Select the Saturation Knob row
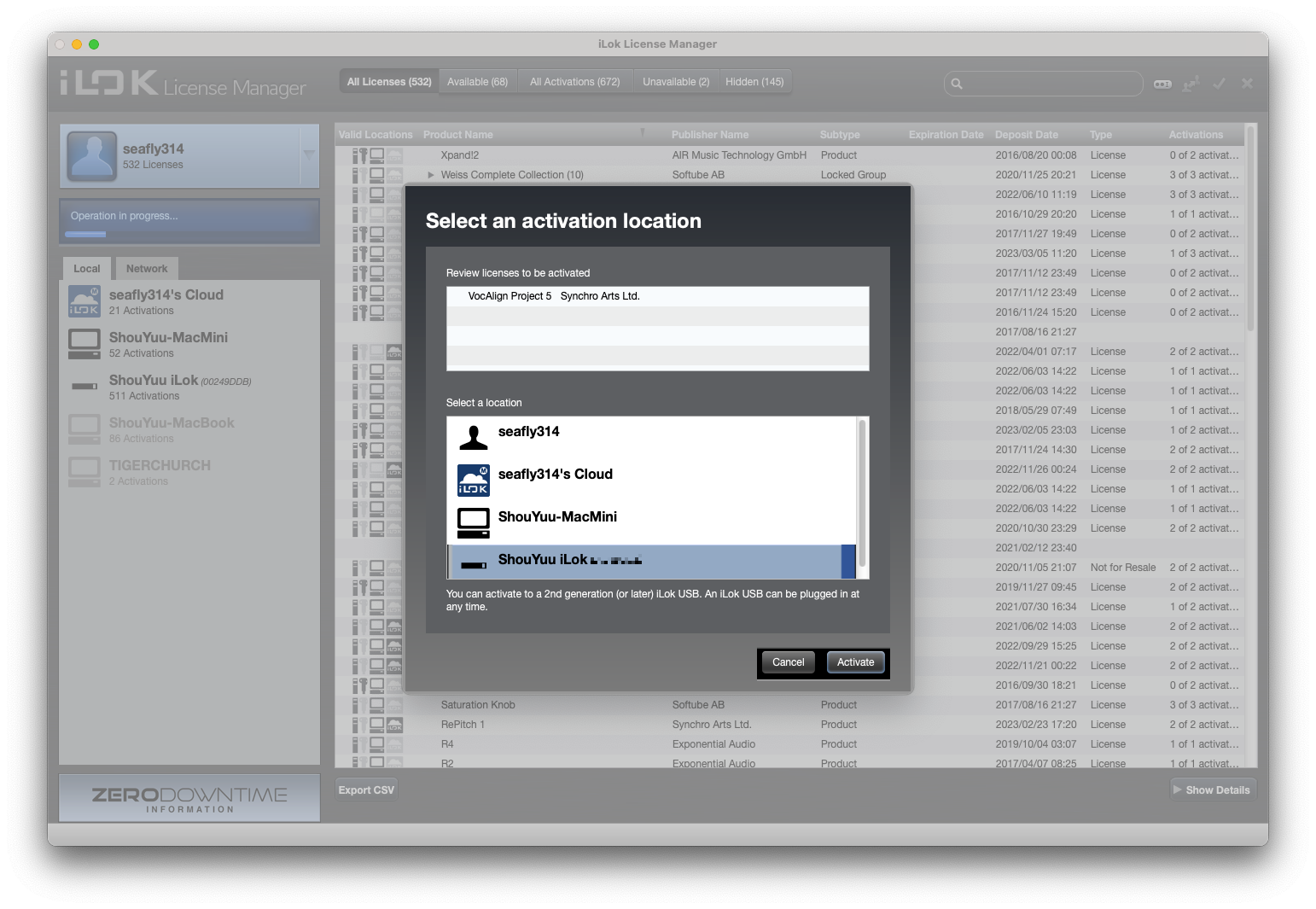Viewport: 1316px width, 909px height. [x=789, y=705]
